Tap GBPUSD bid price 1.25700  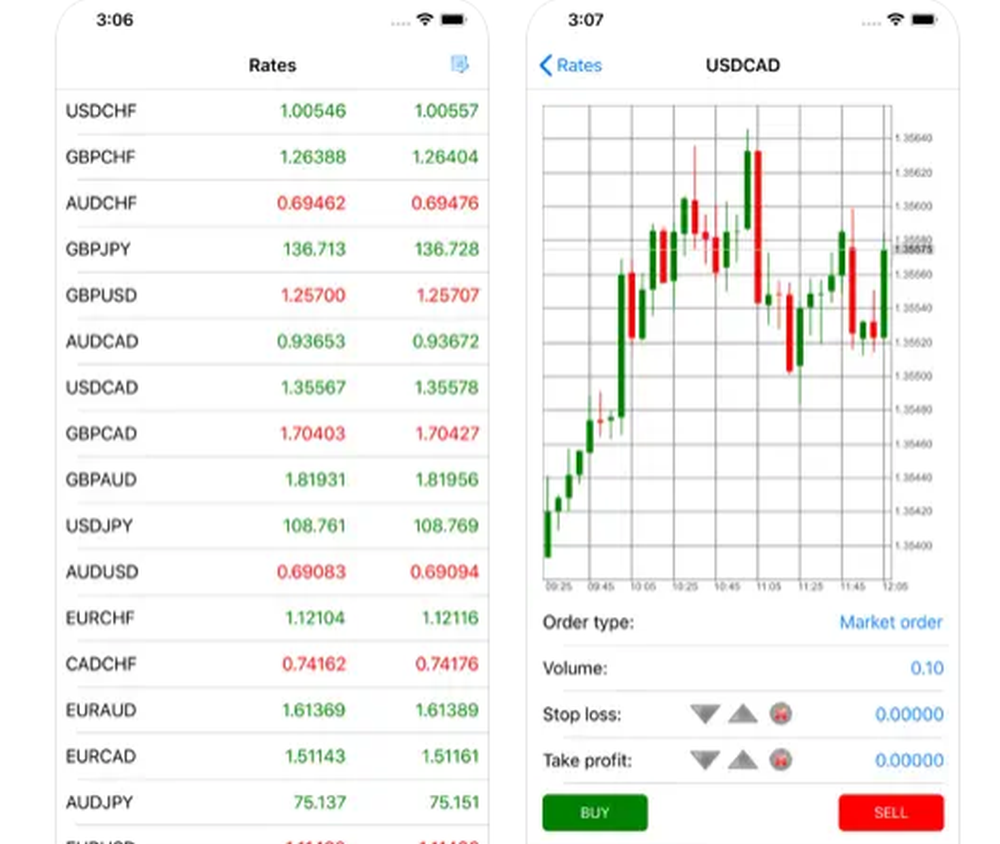312,295
